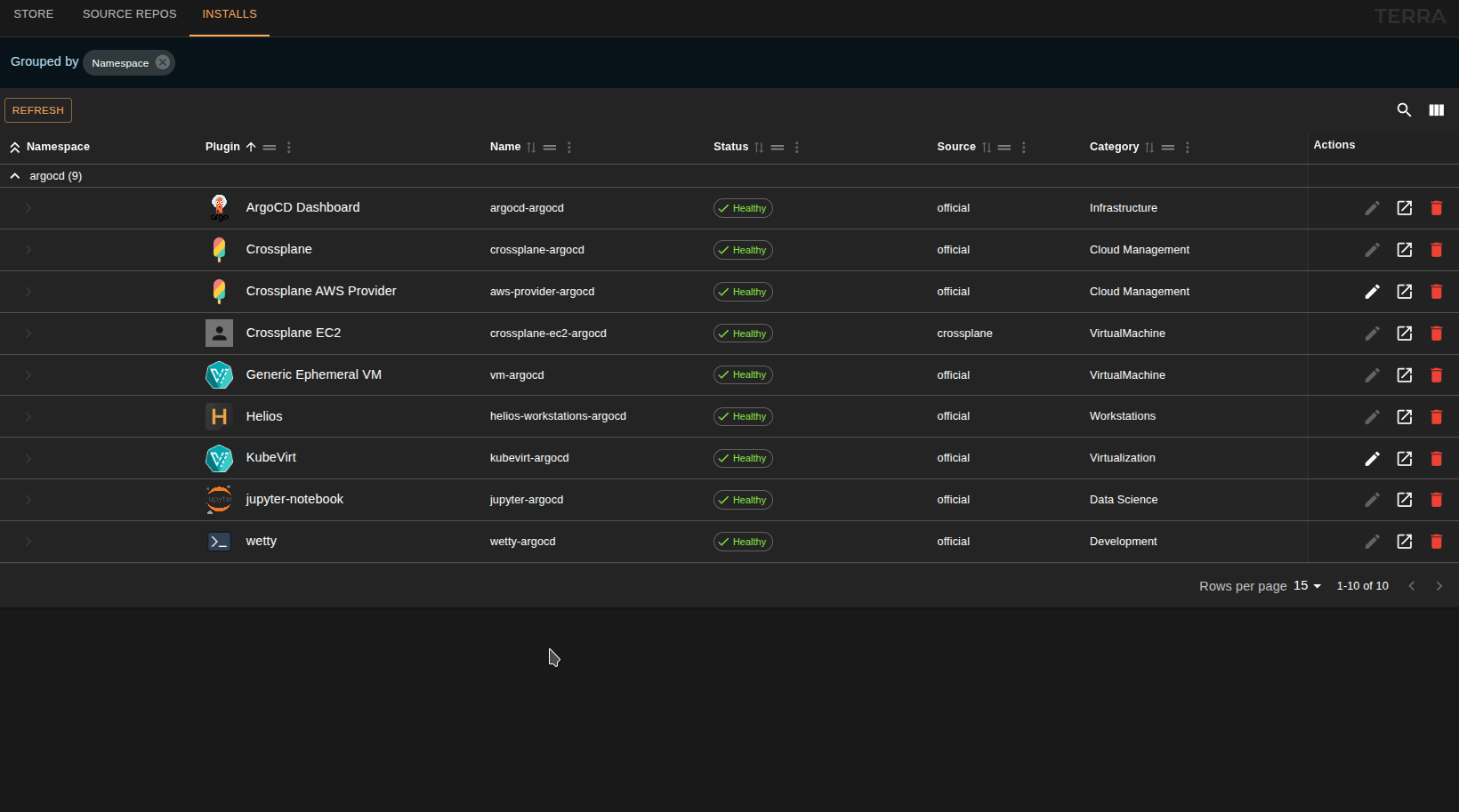Remove the Namespace grouping chip
The height and width of the screenshot is (812, 1459).
(163, 62)
